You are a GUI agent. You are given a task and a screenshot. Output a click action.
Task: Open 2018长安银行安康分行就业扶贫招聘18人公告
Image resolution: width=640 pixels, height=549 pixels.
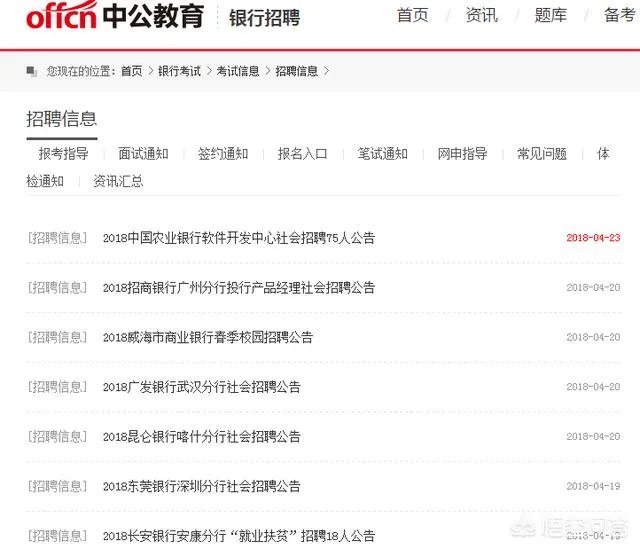239,536
